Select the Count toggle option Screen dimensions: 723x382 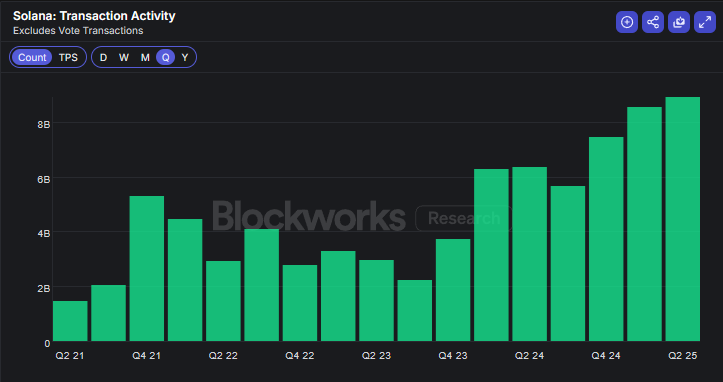click(x=32, y=57)
